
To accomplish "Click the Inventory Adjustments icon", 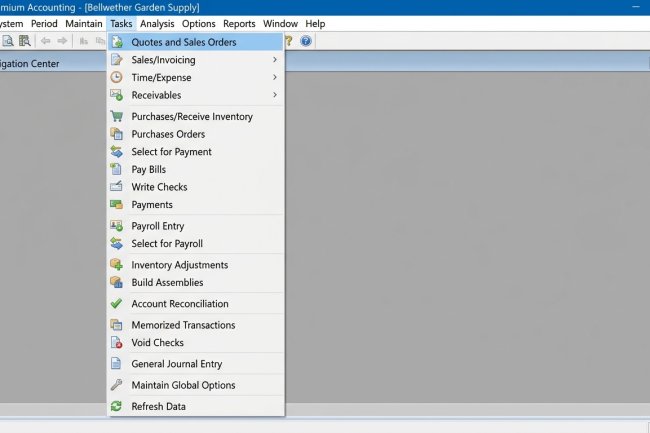I will tap(116, 264).
